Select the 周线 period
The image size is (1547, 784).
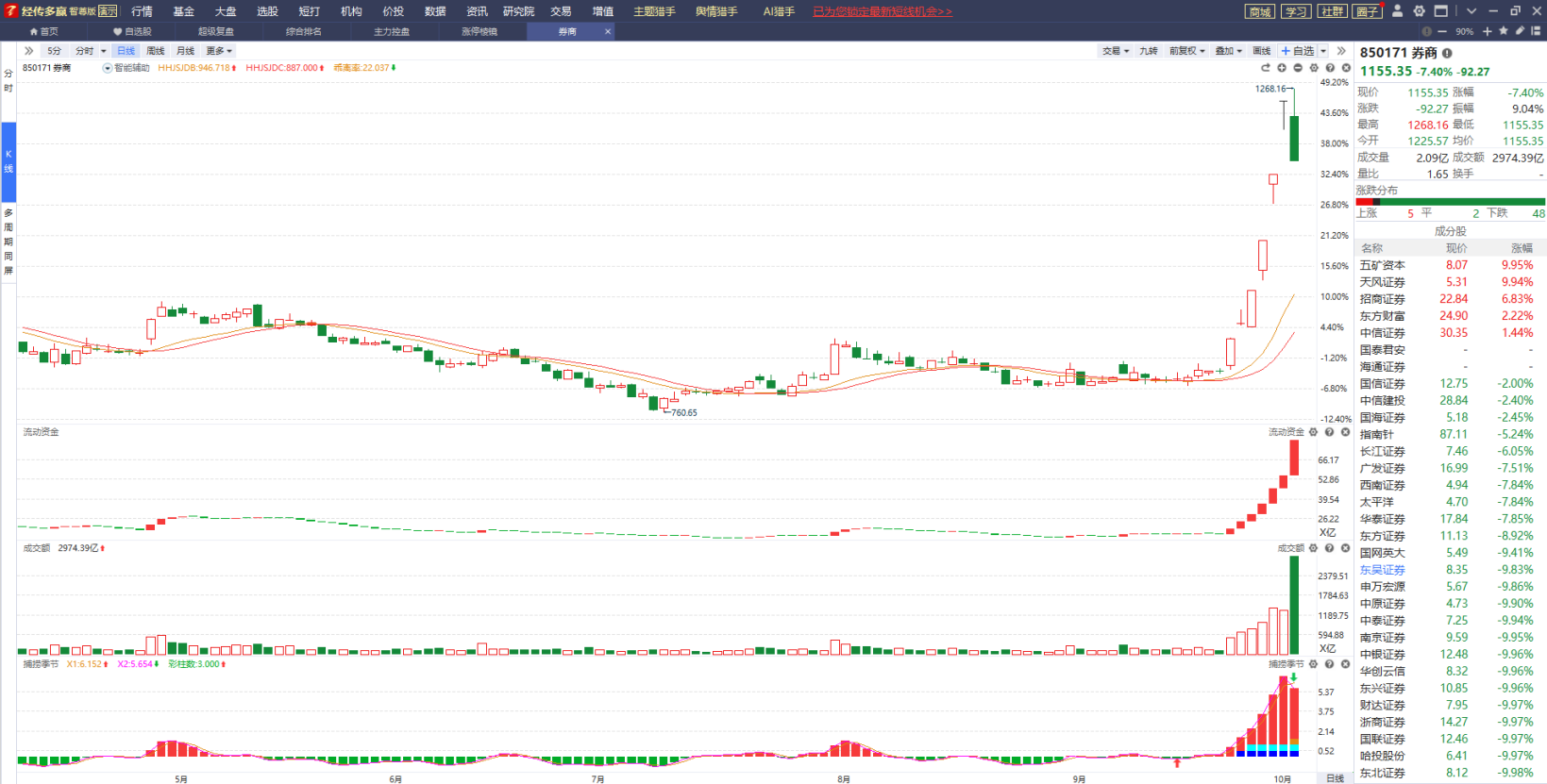[156, 51]
